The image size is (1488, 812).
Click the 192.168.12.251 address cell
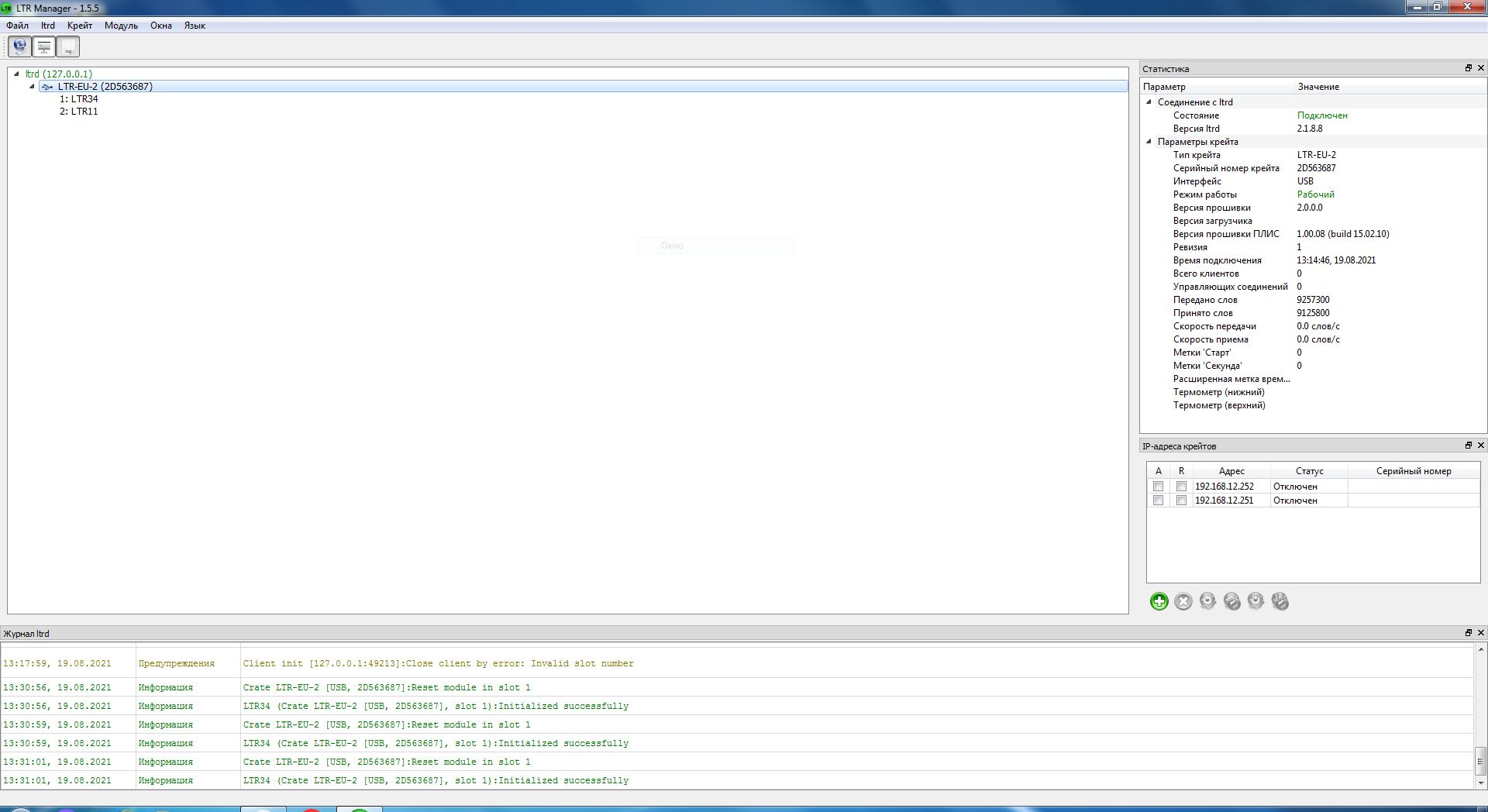pyautogui.click(x=1231, y=501)
